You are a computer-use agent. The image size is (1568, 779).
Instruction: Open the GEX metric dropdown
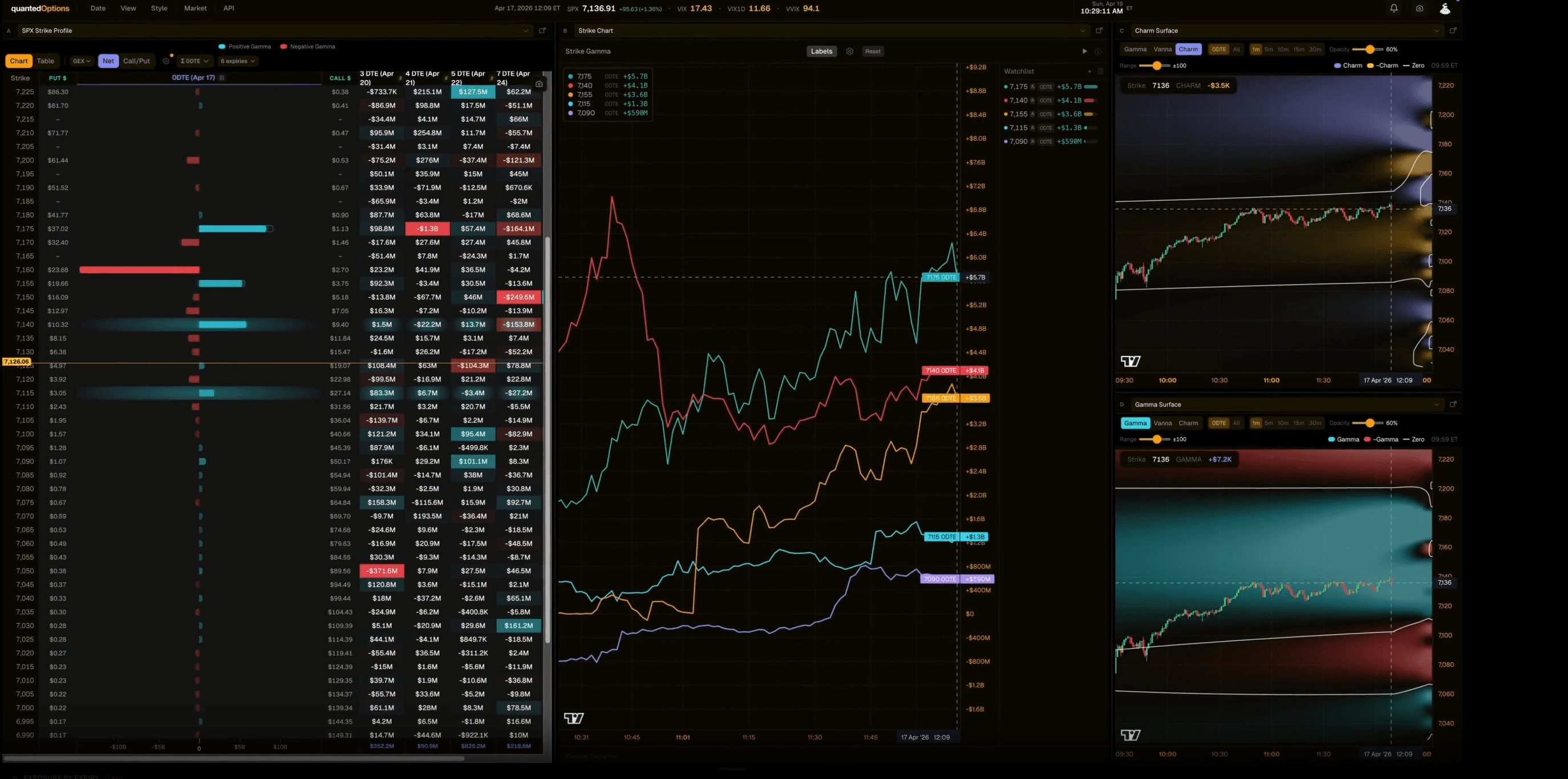[x=82, y=61]
